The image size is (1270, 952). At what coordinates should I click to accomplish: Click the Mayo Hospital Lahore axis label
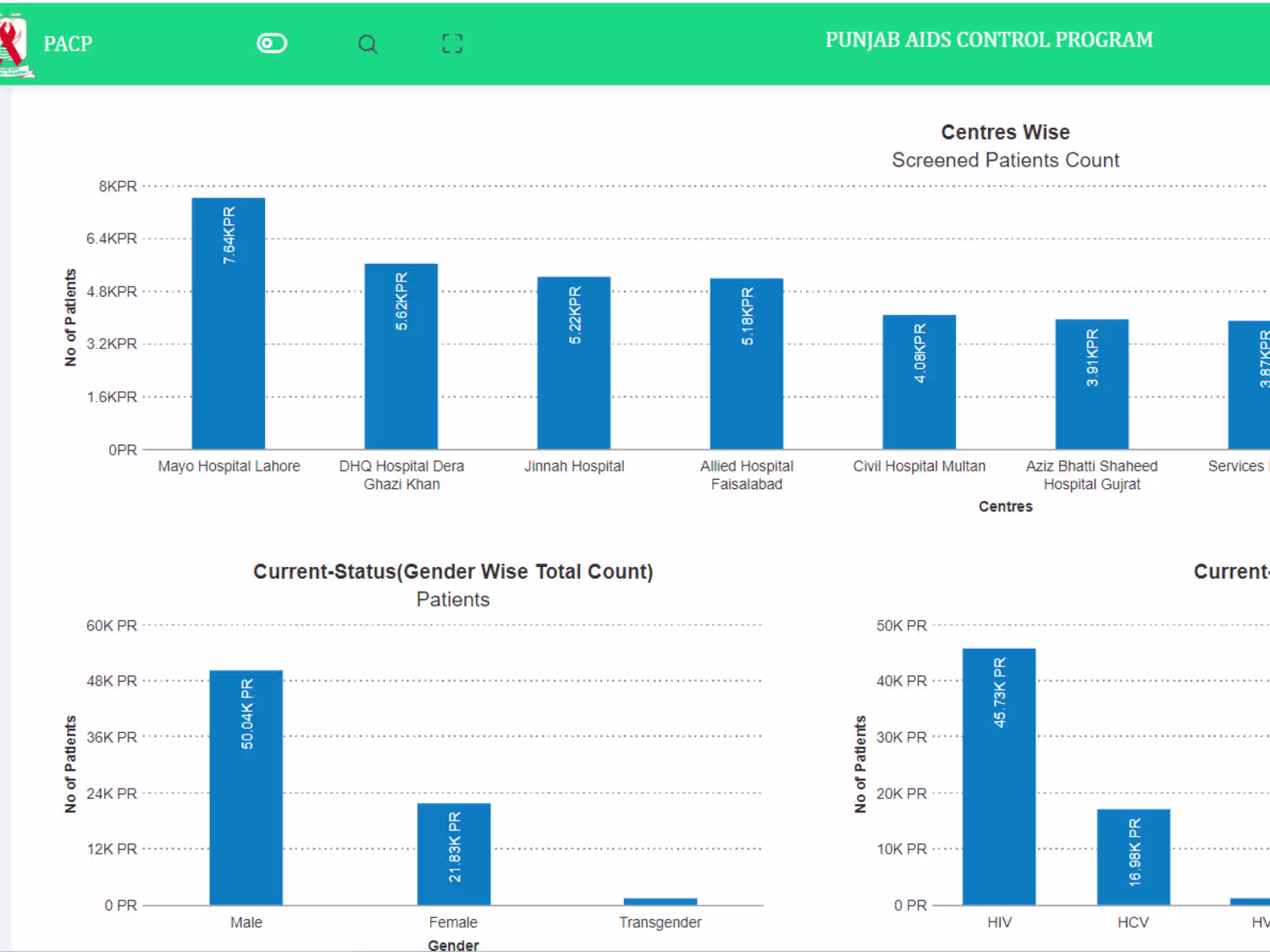tap(229, 466)
